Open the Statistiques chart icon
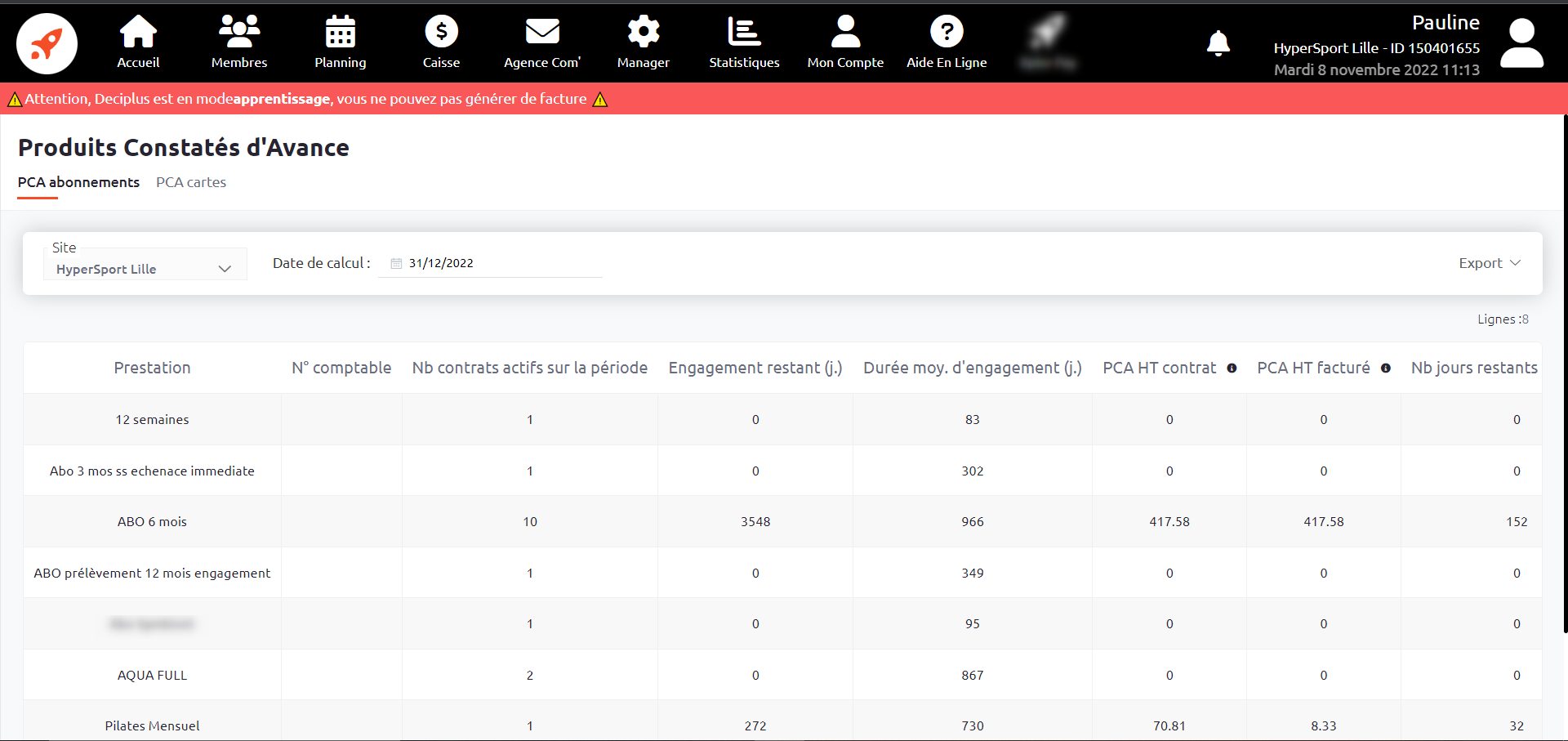The width and height of the screenshot is (1568, 741). [744, 32]
